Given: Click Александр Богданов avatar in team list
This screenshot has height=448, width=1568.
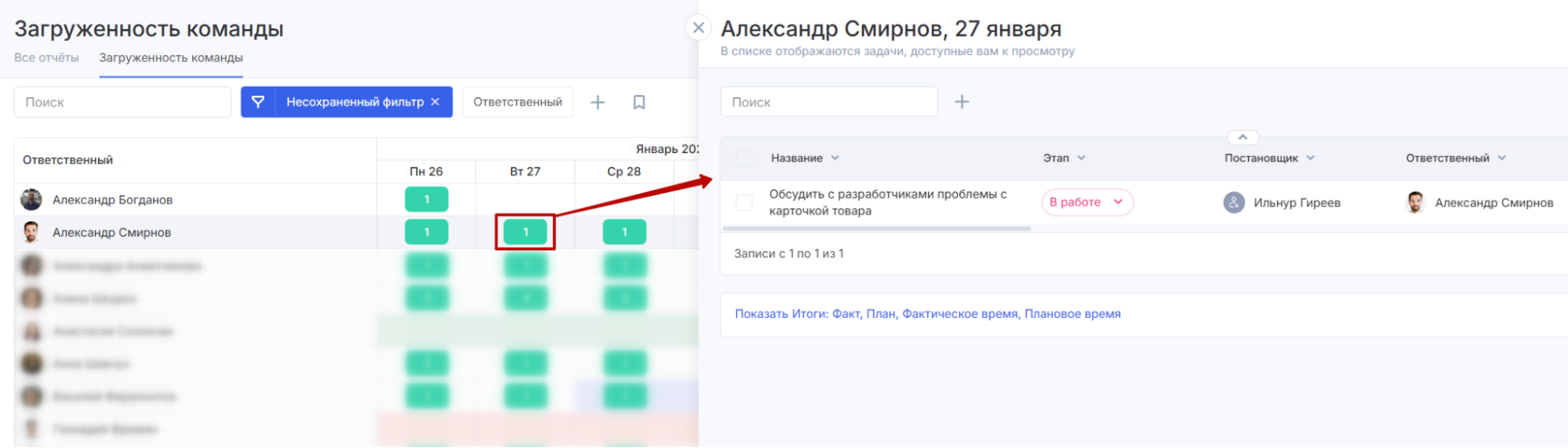Looking at the screenshot, I should pos(31,200).
